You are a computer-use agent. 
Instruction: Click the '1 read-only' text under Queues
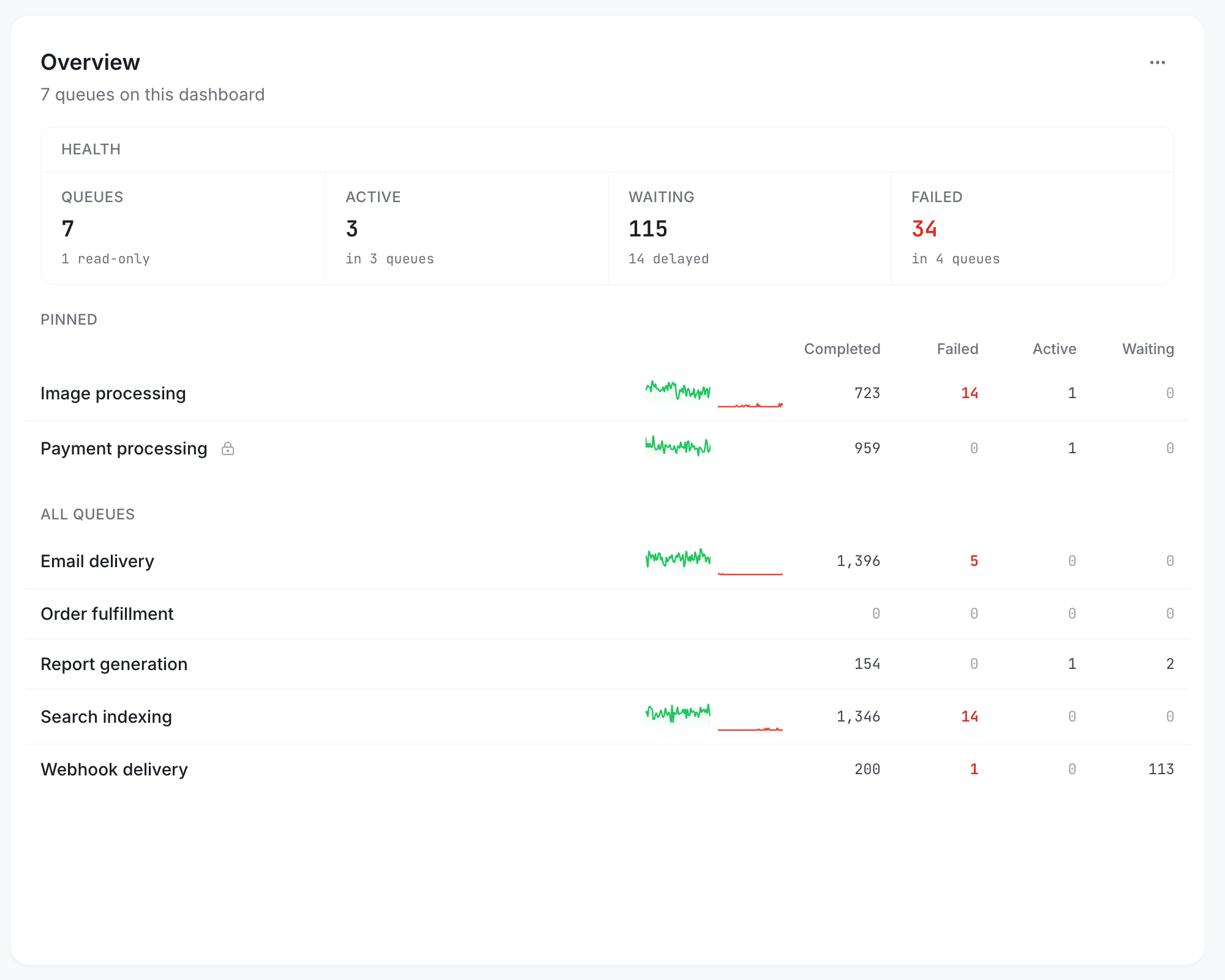[105, 259]
